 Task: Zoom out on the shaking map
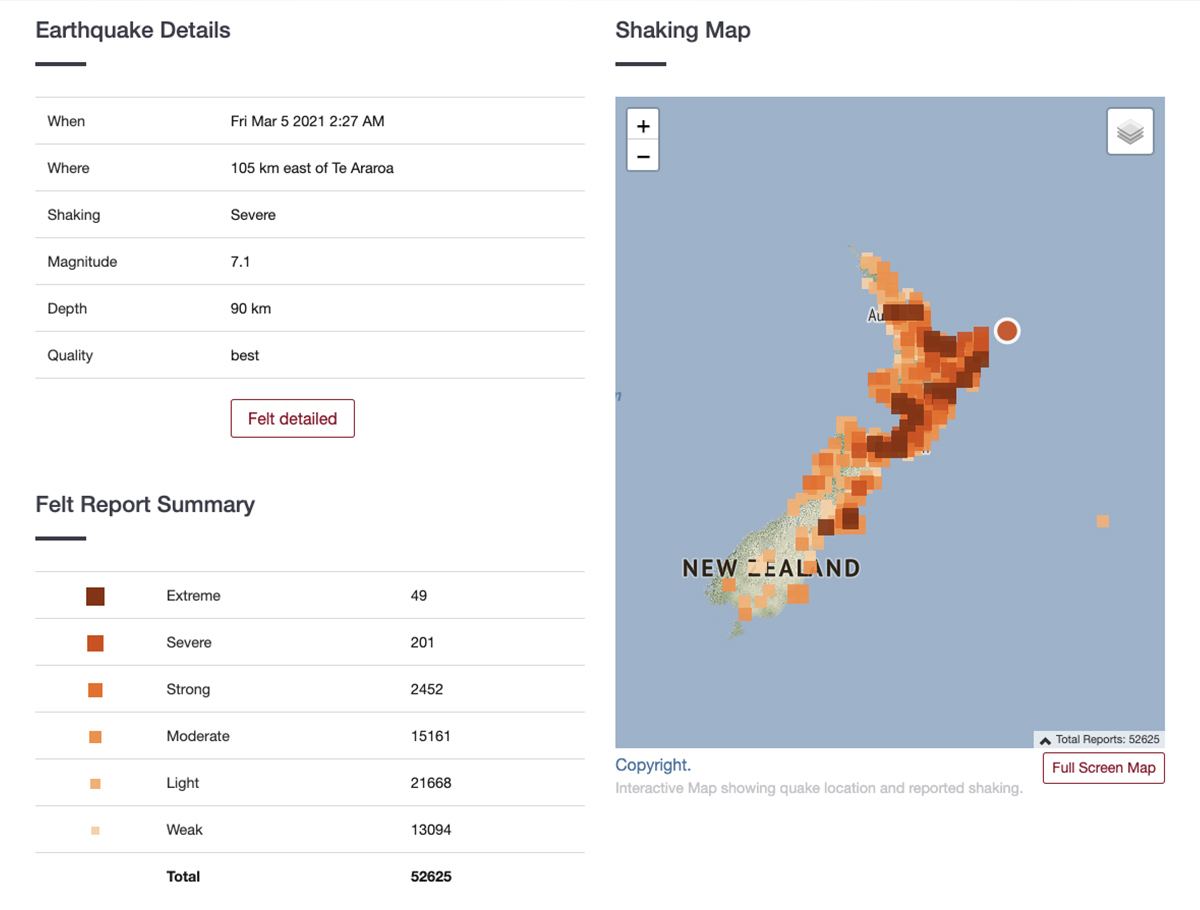(643, 156)
